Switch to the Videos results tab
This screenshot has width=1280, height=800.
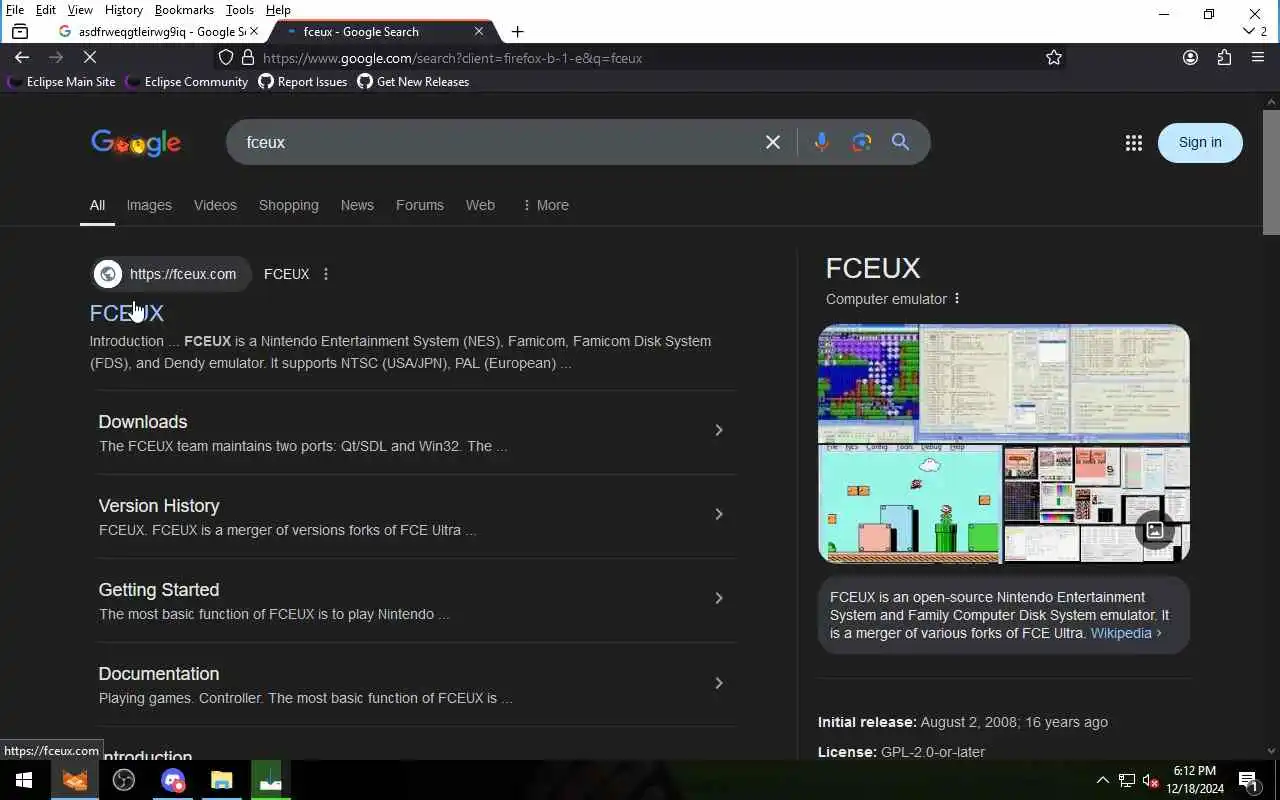[x=215, y=205]
